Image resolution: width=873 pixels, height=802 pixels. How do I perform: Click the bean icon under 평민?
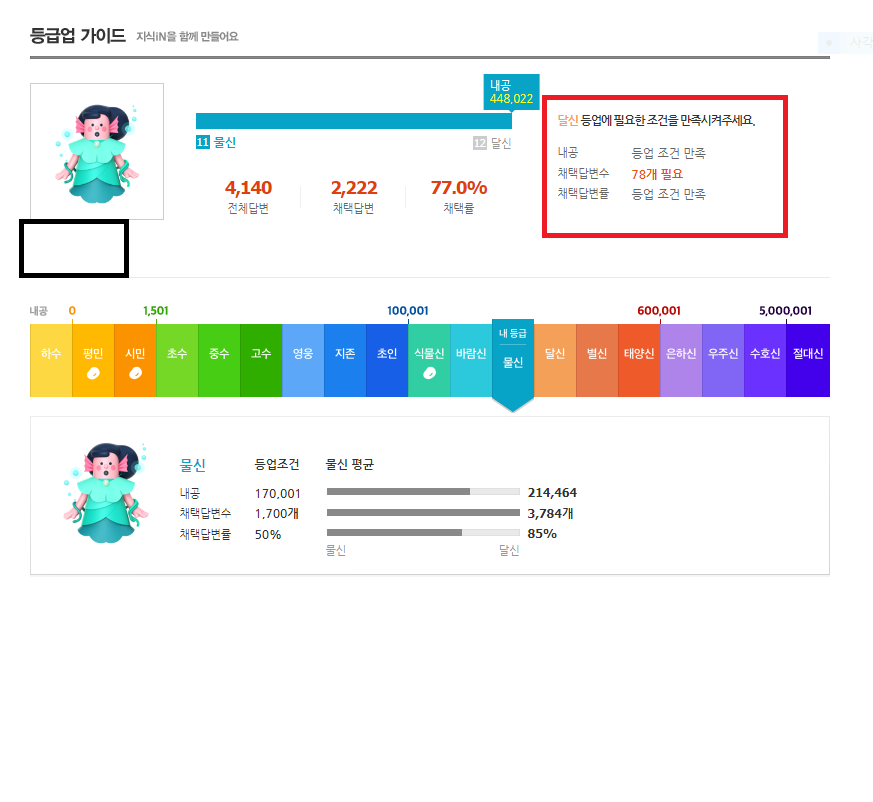pyautogui.click(x=93, y=373)
